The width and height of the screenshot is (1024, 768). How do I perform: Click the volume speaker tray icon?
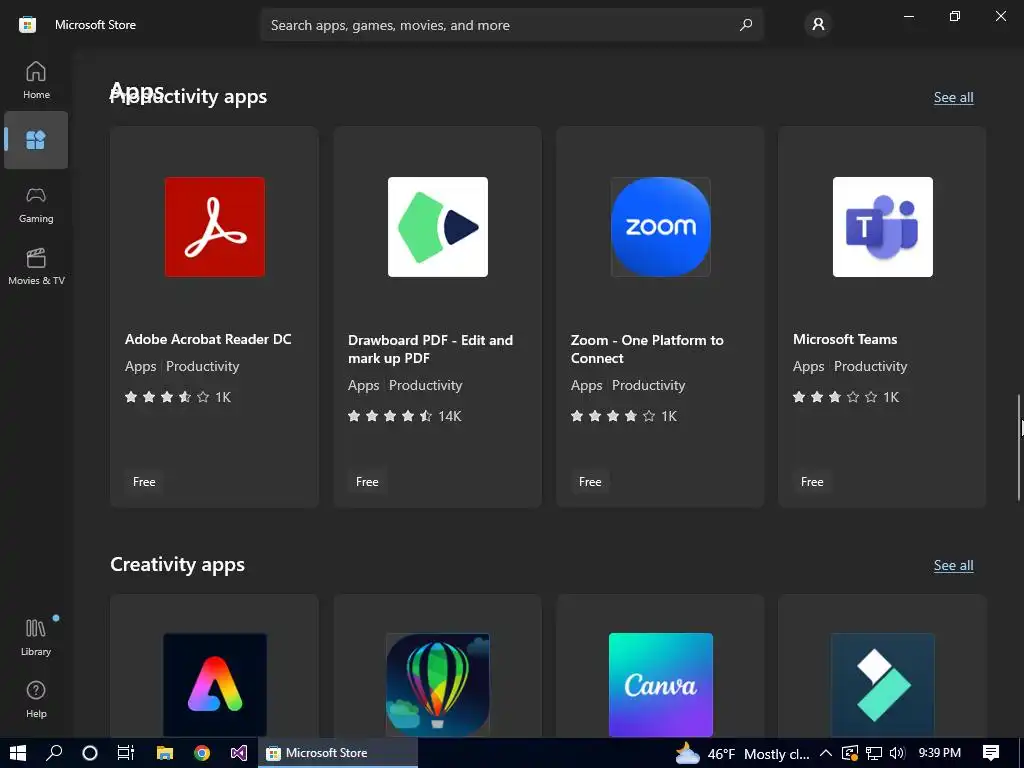coord(897,753)
